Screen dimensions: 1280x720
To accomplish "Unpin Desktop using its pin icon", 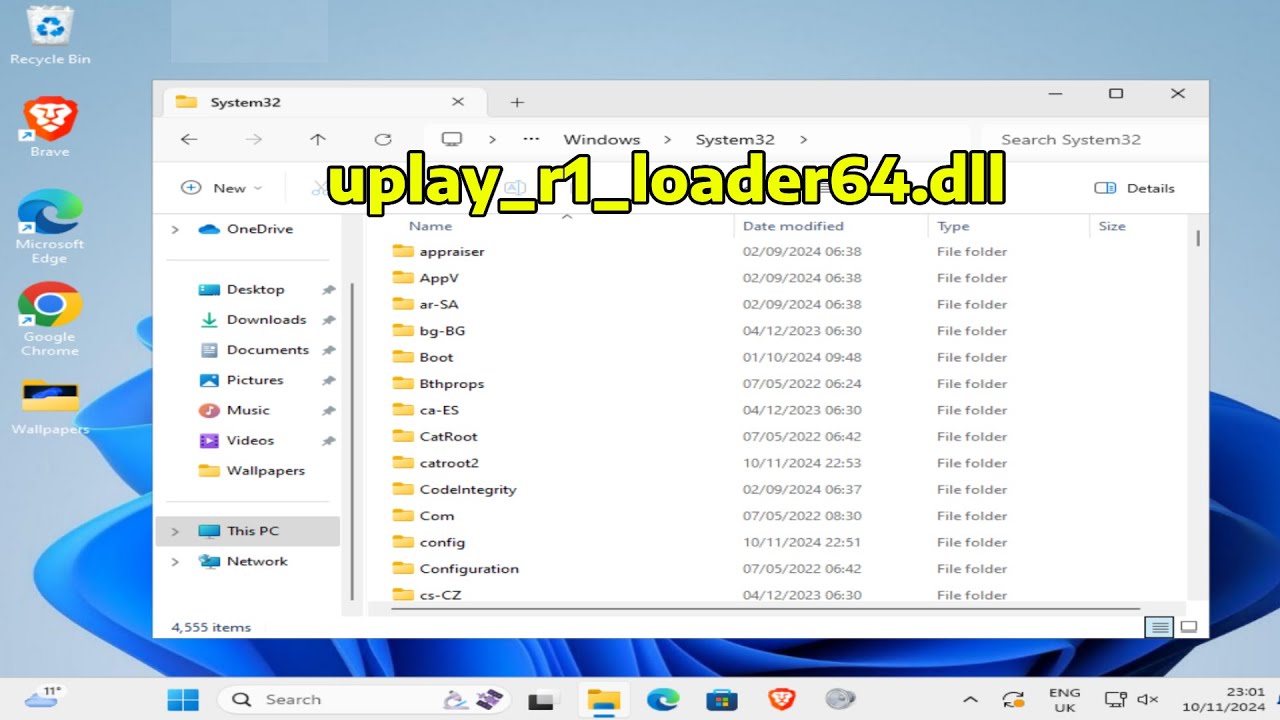I will 328,290.
